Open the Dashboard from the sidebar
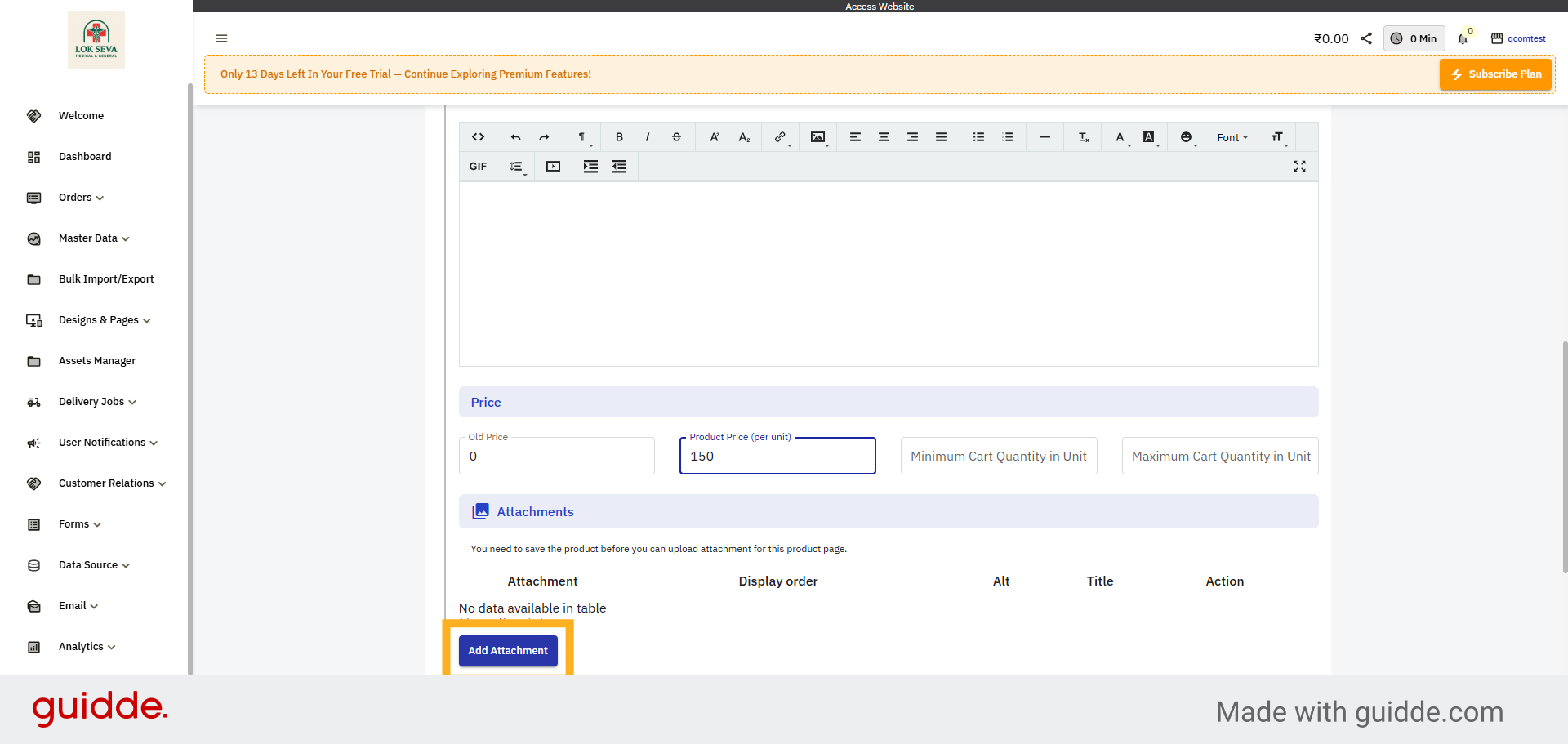 [x=85, y=156]
